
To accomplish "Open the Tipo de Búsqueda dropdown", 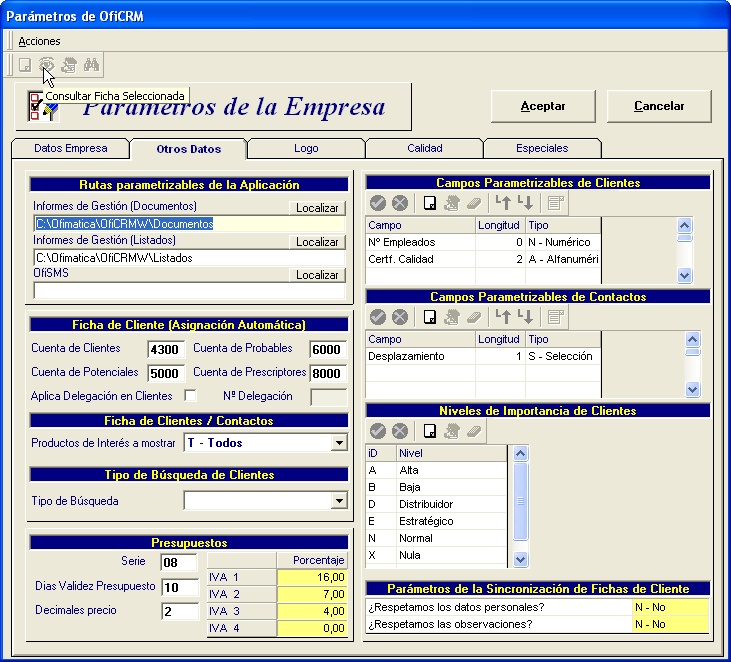I will coord(339,501).
